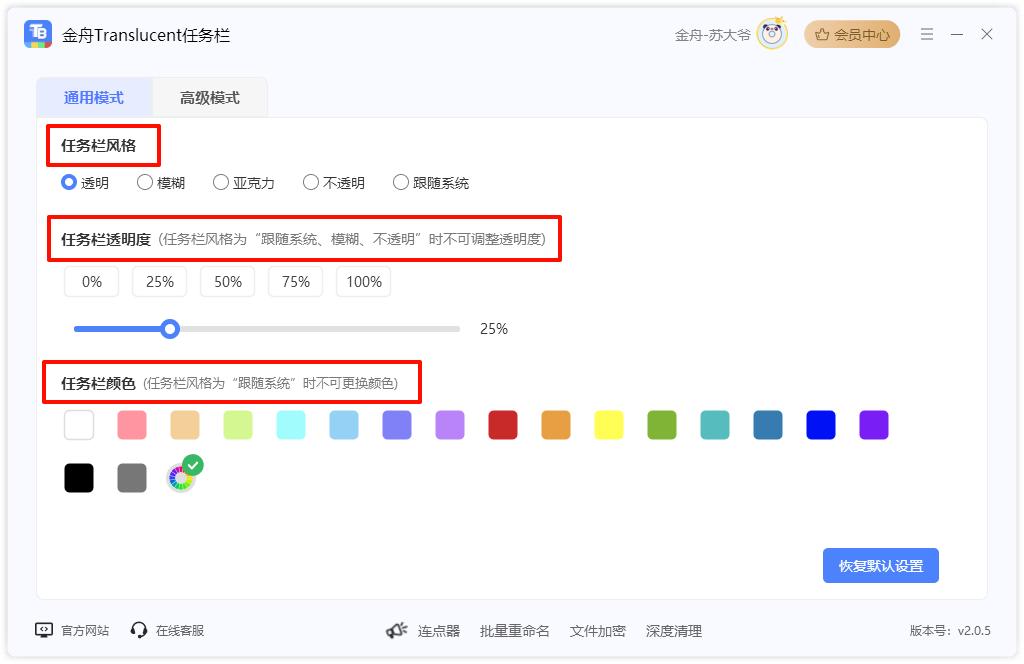Click the 在线客服 headset icon
Viewport: 1024px width, 664px height.
pyautogui.click(x=139, y=630)
